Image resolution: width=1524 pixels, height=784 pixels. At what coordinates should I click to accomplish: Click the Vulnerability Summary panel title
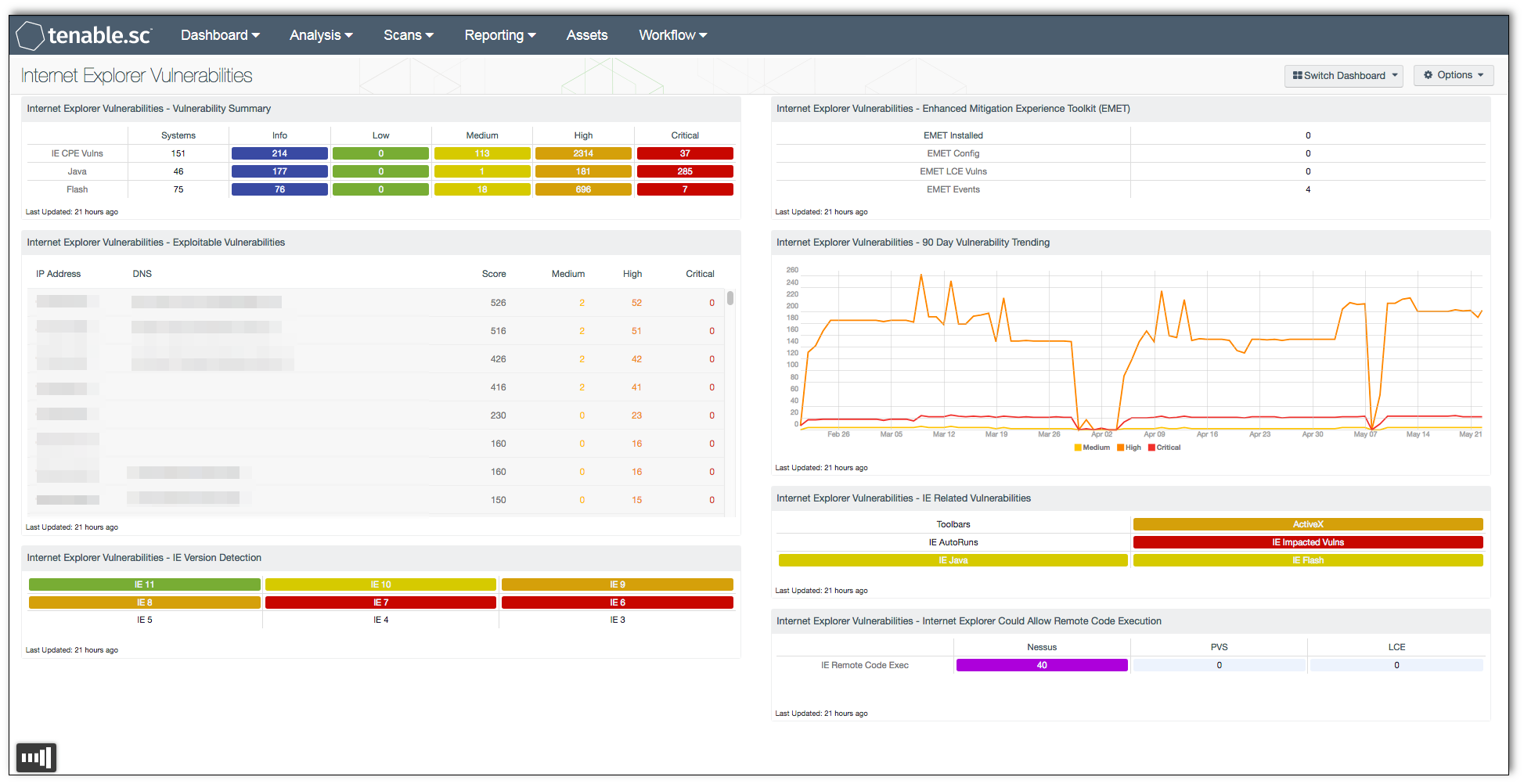[149, 109]
